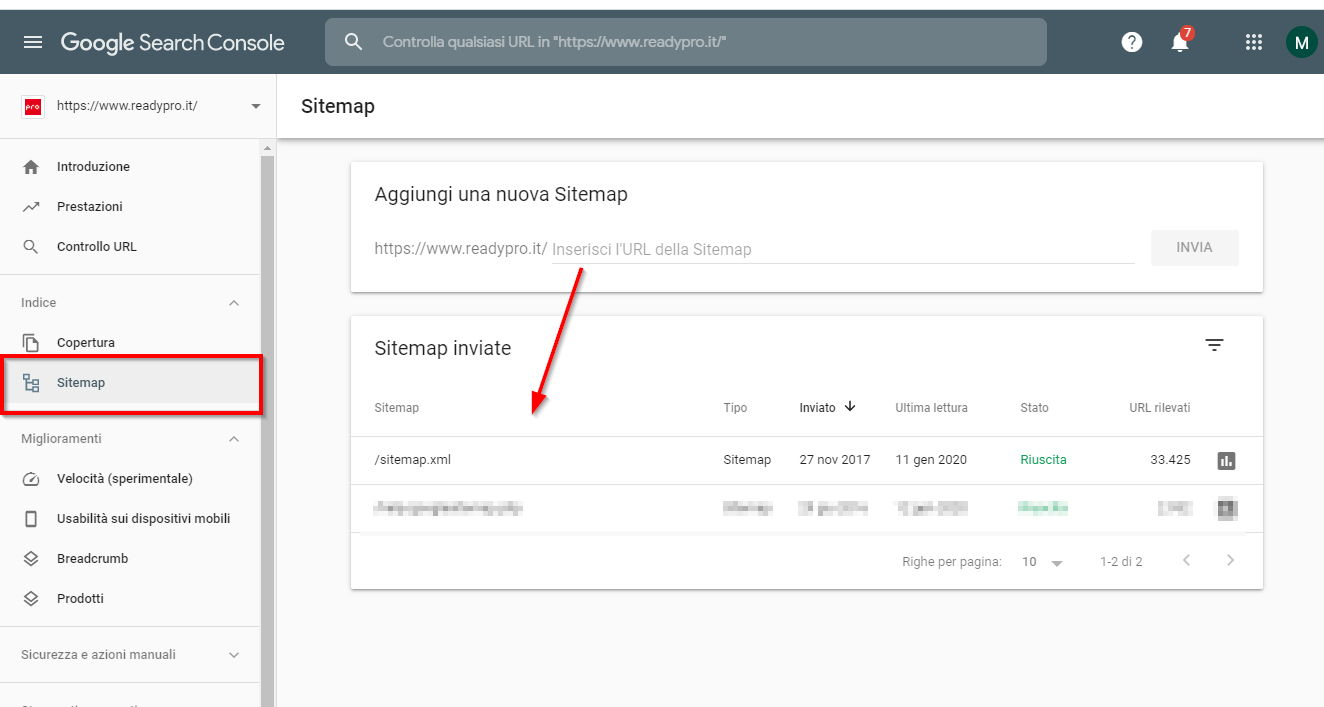Open Introduzione in the sidebar
The width and height of the screenshot is (1324, 707).
pyautogui.click(x=93, y=167)
